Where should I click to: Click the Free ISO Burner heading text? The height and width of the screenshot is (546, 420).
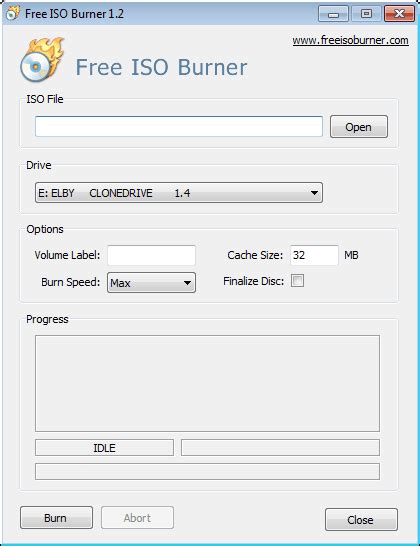[161, 67]
